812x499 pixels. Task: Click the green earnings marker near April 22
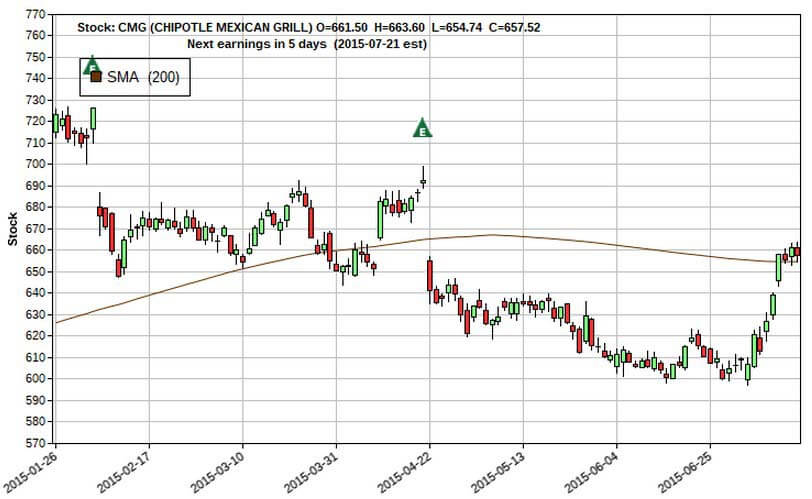(x=423, y=128)
